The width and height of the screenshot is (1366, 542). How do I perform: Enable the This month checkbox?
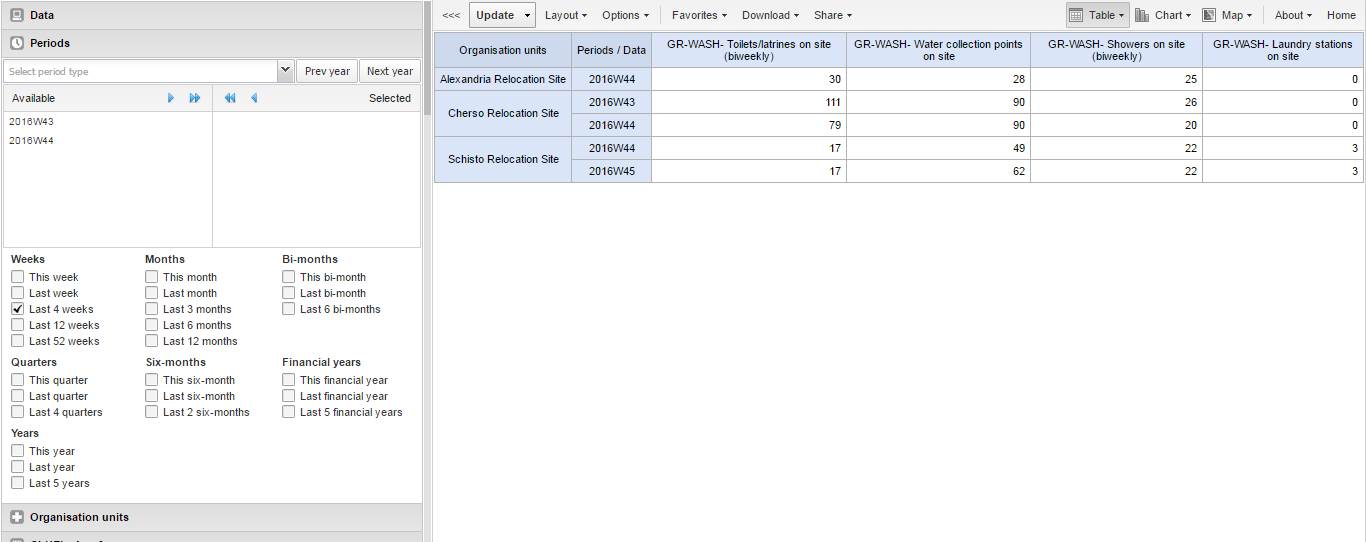click(x=152, y=277)
